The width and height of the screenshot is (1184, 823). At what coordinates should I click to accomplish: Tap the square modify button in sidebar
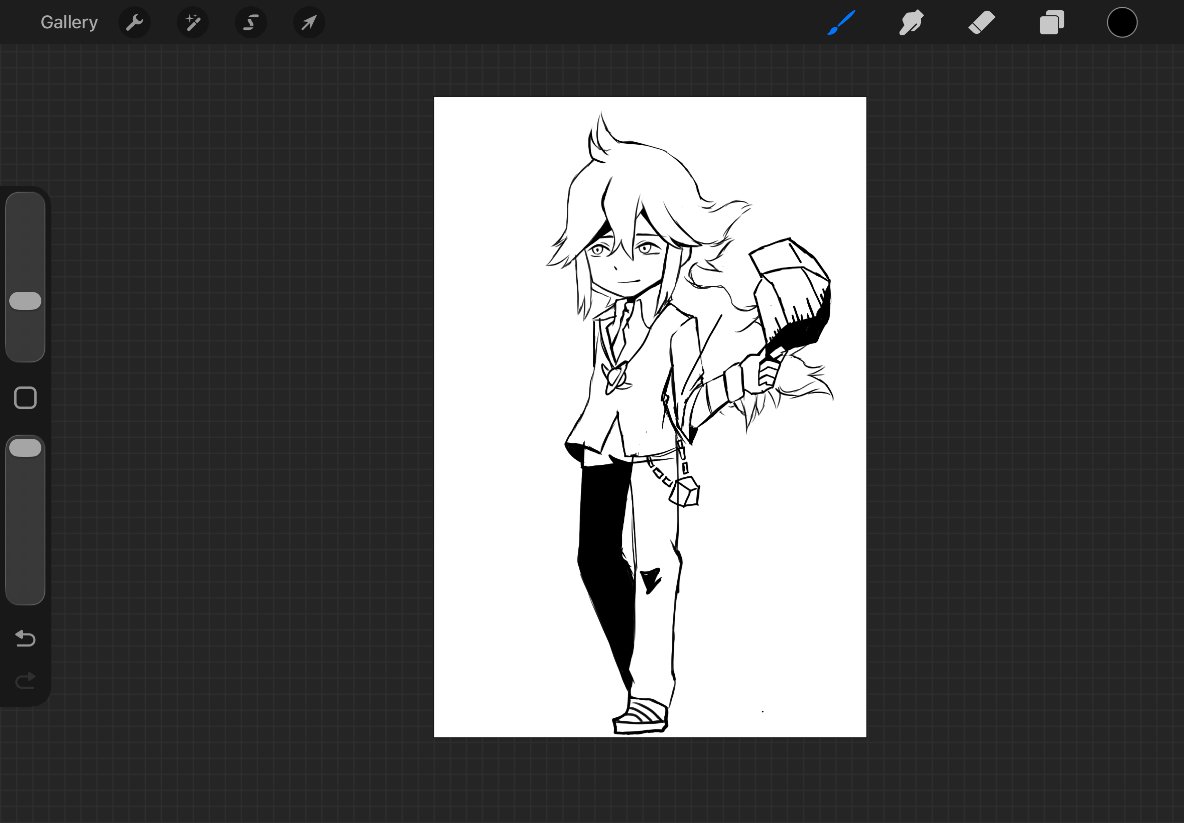point(25,398)
